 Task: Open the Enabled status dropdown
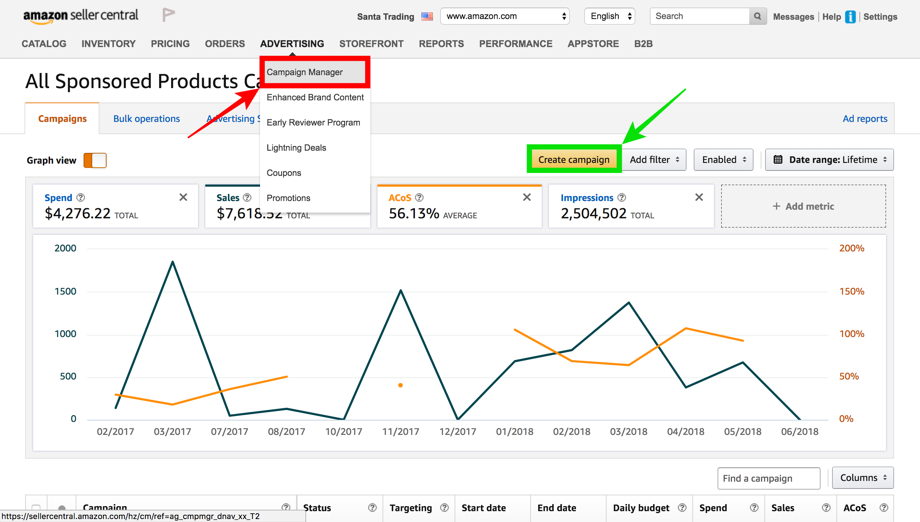pos(723,160)
